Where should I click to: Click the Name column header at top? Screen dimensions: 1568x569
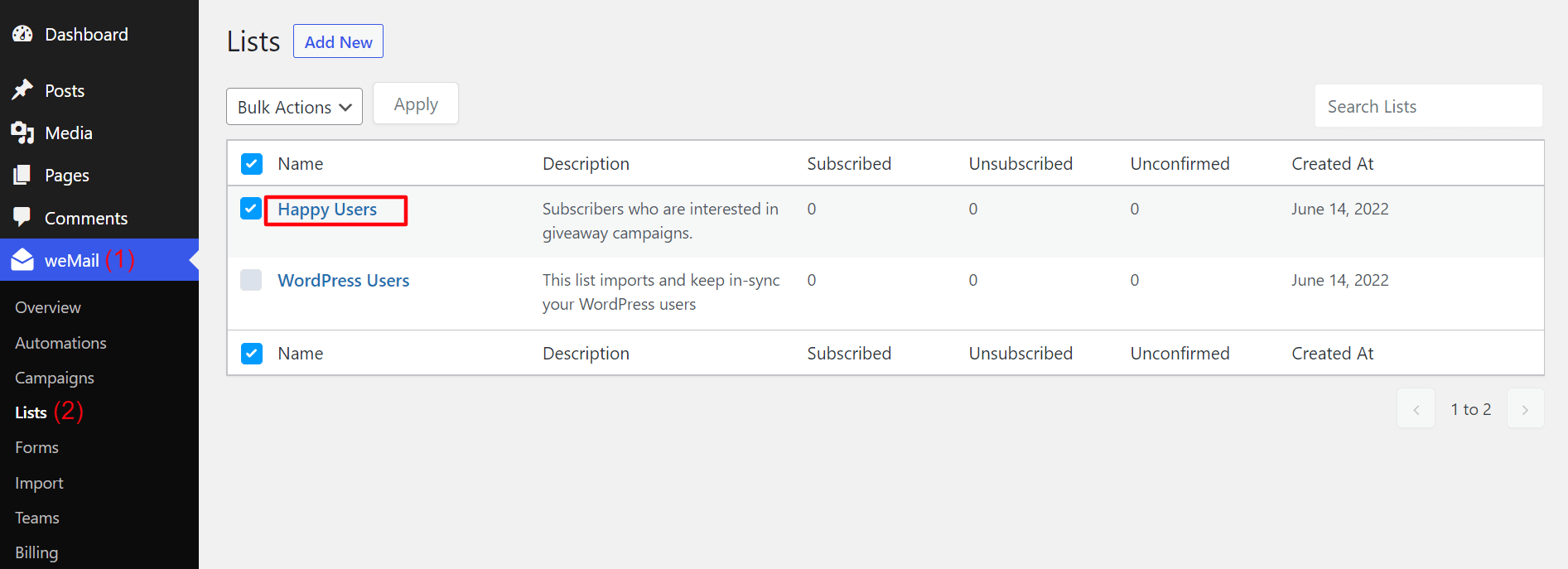(301, 164)
